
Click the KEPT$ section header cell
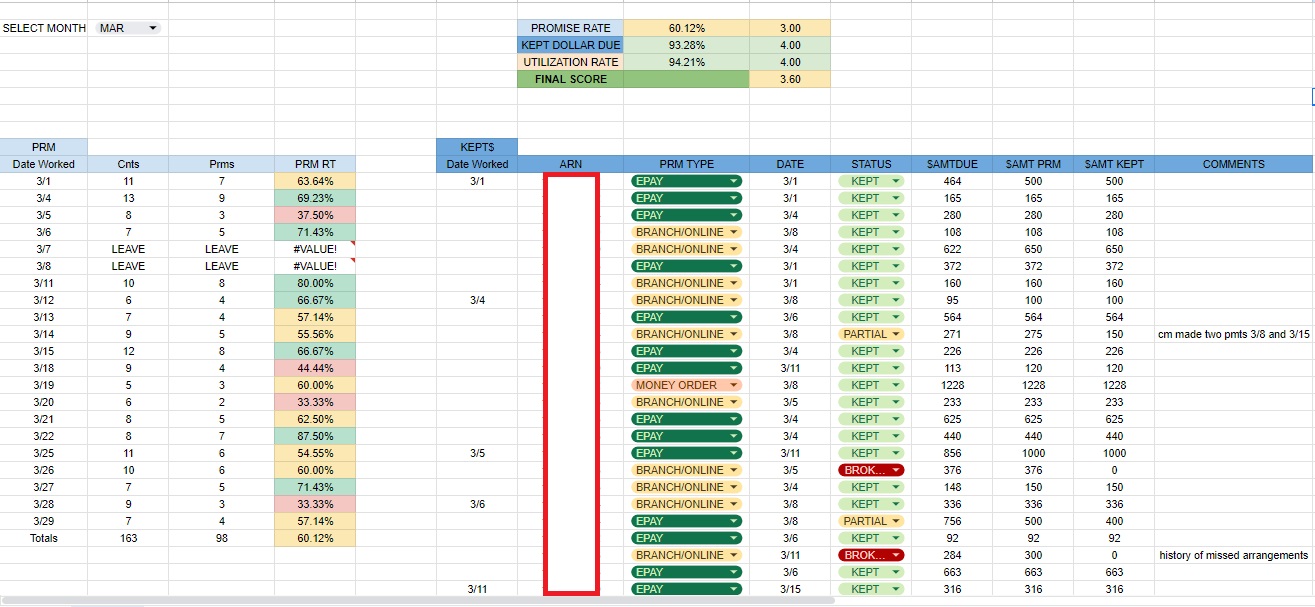(477, 147)
